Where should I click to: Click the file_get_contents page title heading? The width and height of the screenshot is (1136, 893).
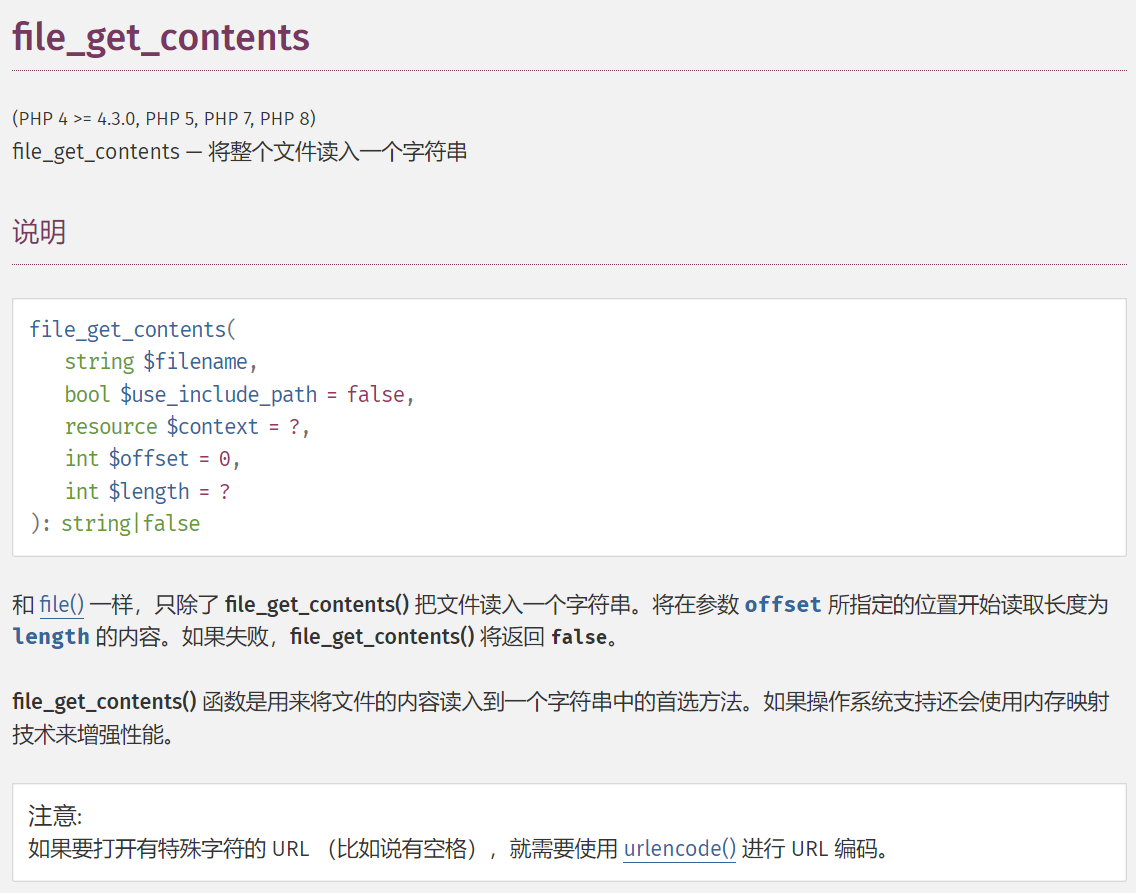[x=161, y=38]
